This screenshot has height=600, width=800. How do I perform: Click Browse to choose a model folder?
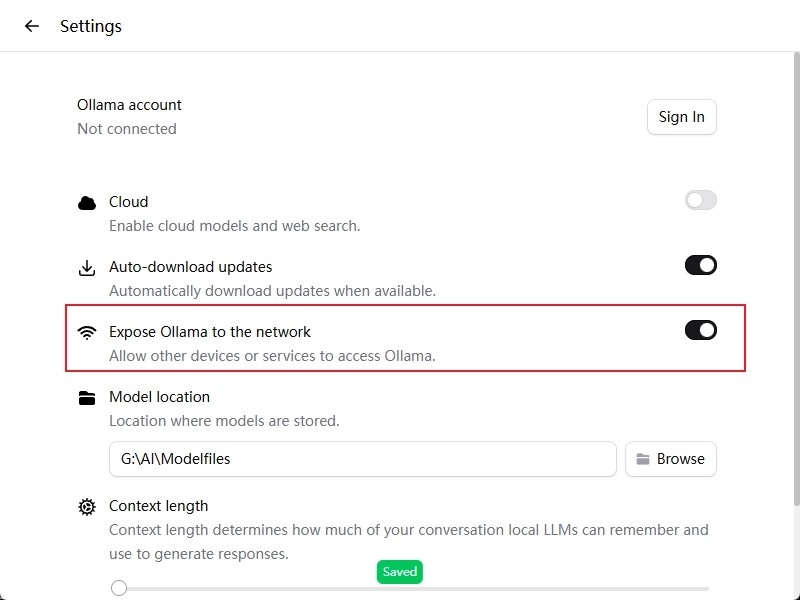tap(671, 459)
